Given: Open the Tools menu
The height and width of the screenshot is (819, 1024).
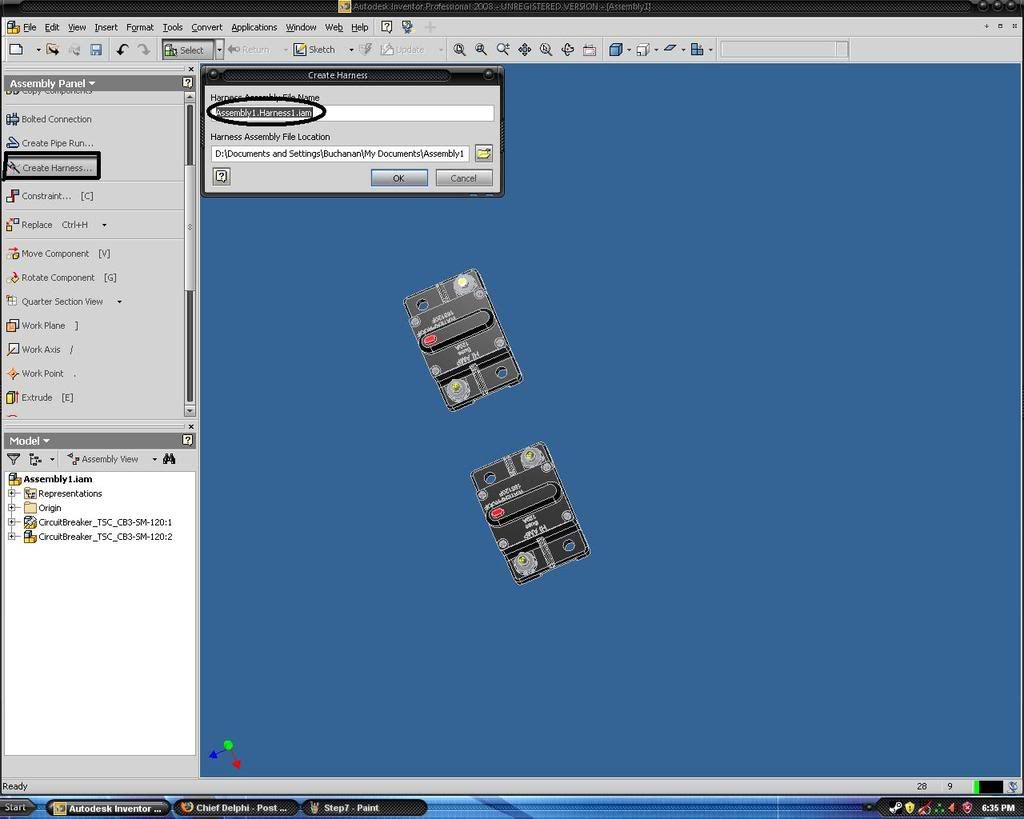Looking at the screenshot, I should pos(172,27).
